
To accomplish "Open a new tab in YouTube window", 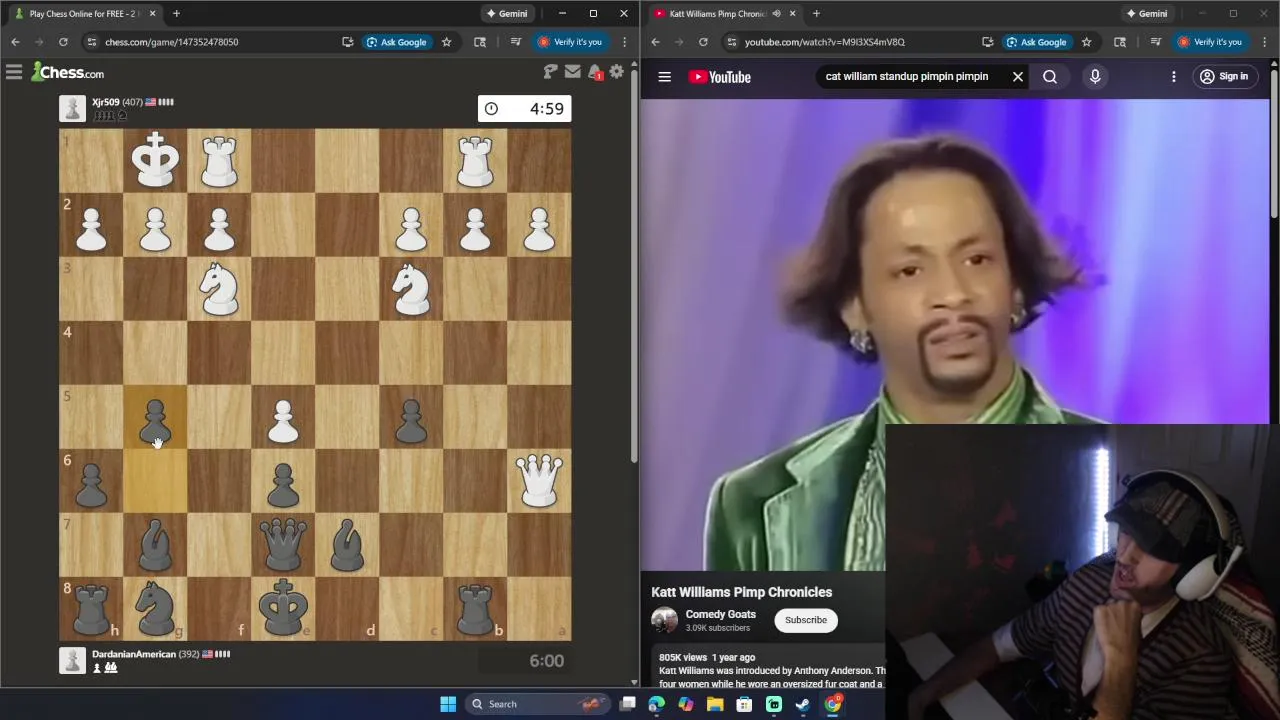I will coord(816,14).
